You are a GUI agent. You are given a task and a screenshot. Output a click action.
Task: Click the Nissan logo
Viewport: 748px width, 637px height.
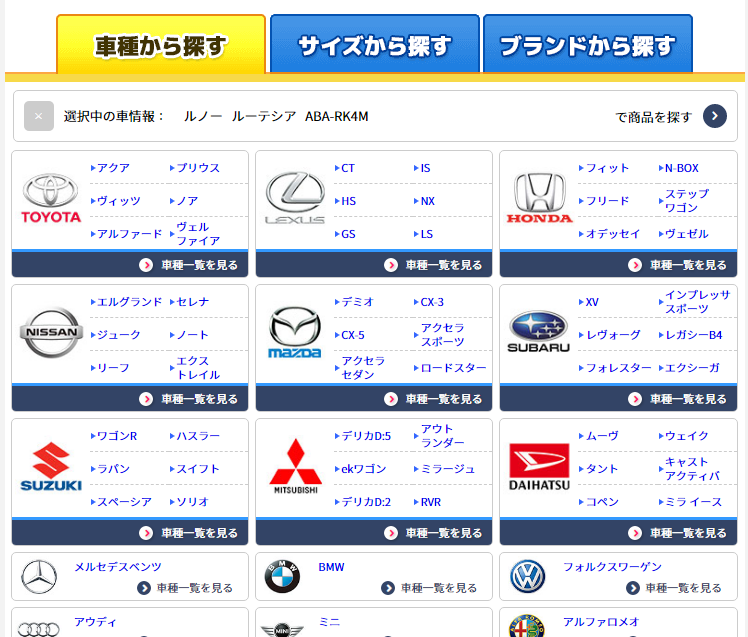click(x=52, y=333)
